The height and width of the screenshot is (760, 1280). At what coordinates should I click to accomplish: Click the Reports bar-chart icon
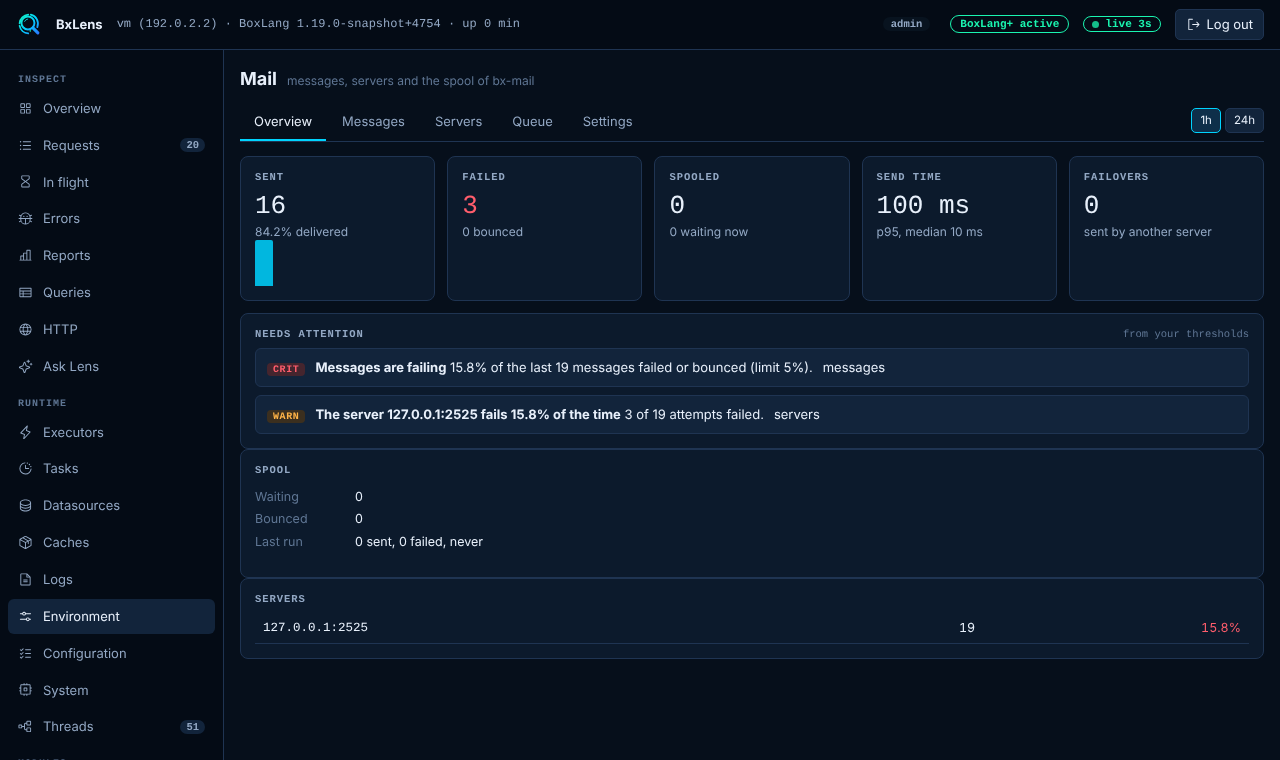[x=25, y=255]
